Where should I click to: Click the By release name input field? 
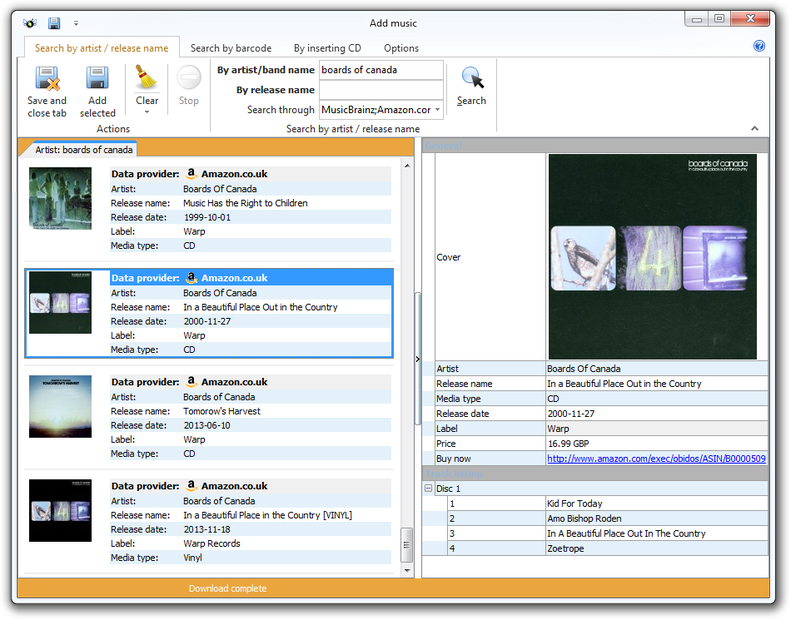coord(380,90)
